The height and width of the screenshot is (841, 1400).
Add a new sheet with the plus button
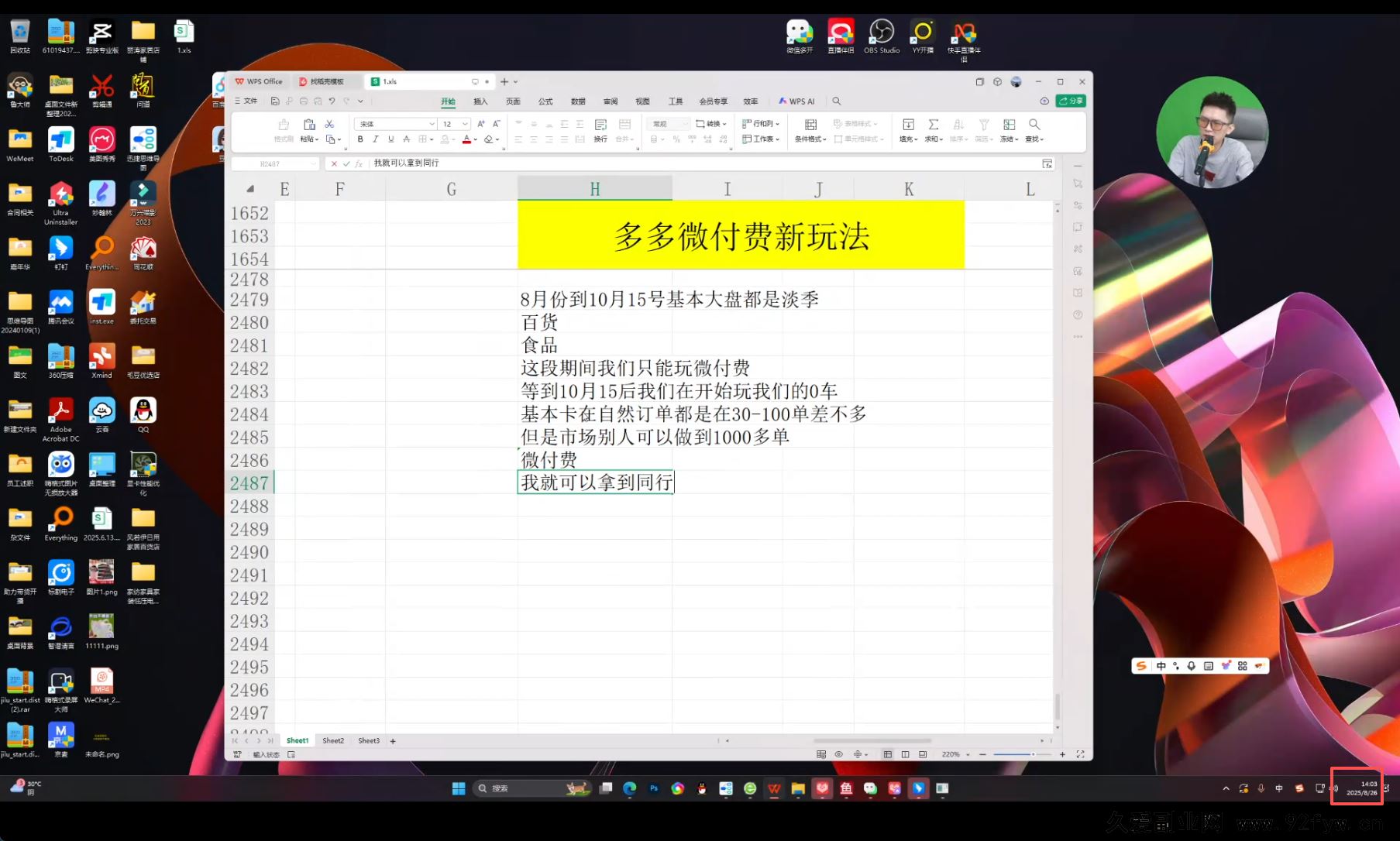point(394,740)
